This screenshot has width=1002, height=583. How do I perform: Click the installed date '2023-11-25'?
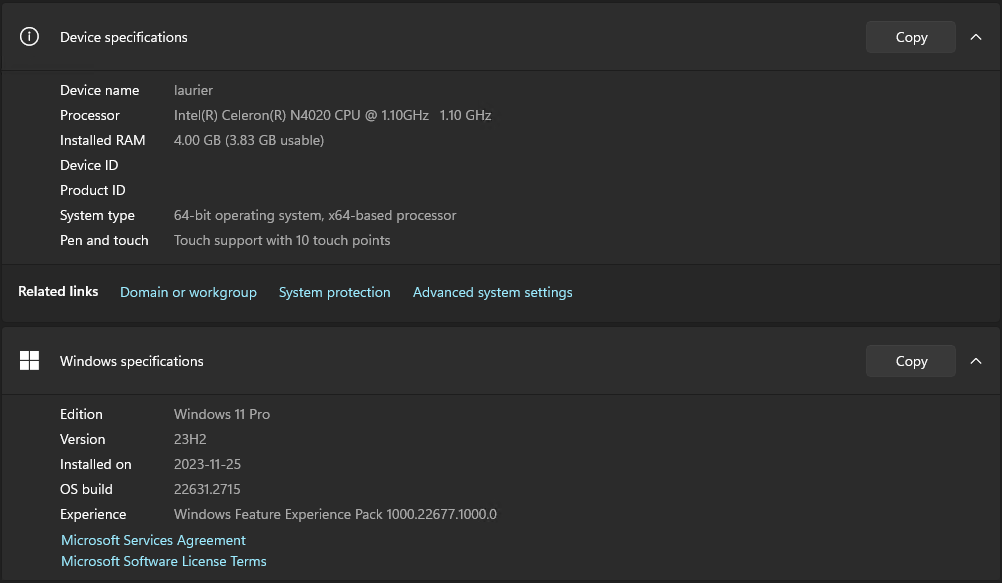(x=207, y=464)
